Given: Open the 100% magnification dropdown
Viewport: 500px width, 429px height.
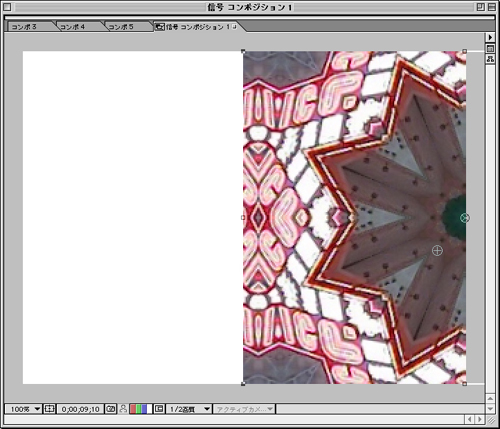Looking at the screenshot, I should click(24, 409).
